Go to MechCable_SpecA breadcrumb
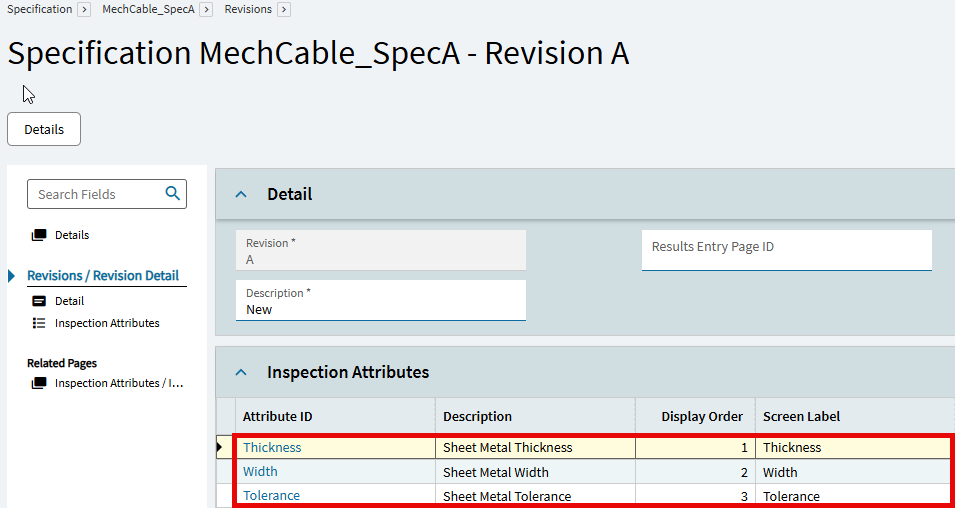Screen dimensions: 955x508 [148, 9]
